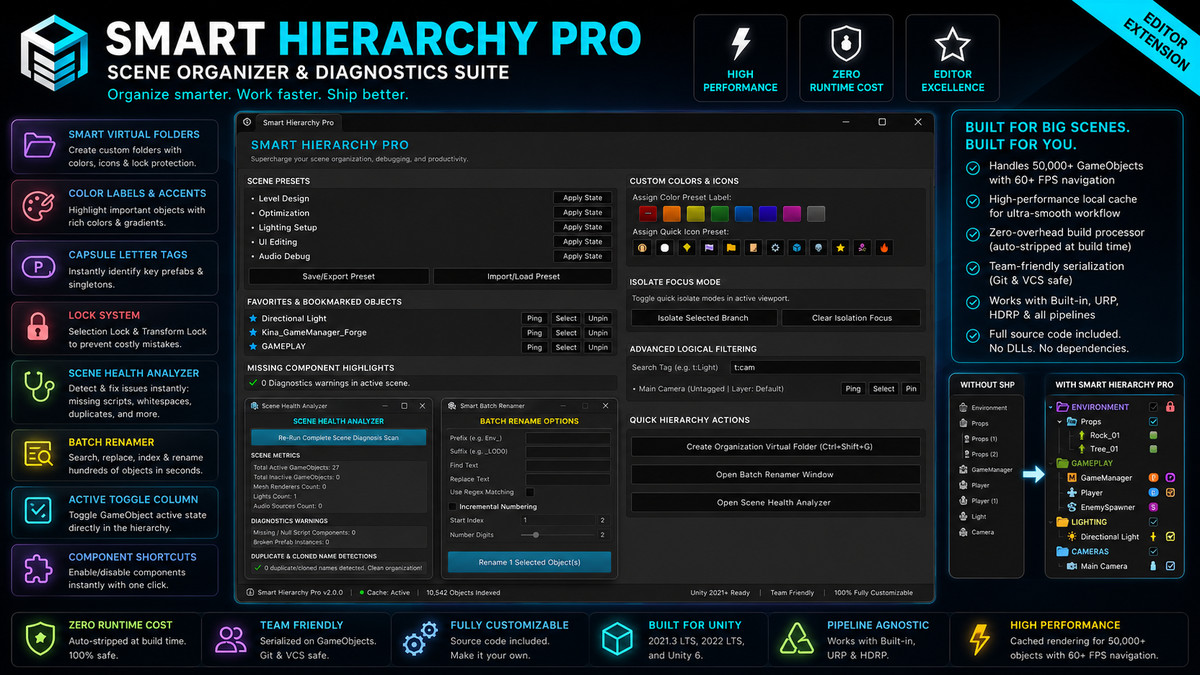Toggle the CAMERAS folder active checkbox
Screen dimensions: 1200x675
1153,551
